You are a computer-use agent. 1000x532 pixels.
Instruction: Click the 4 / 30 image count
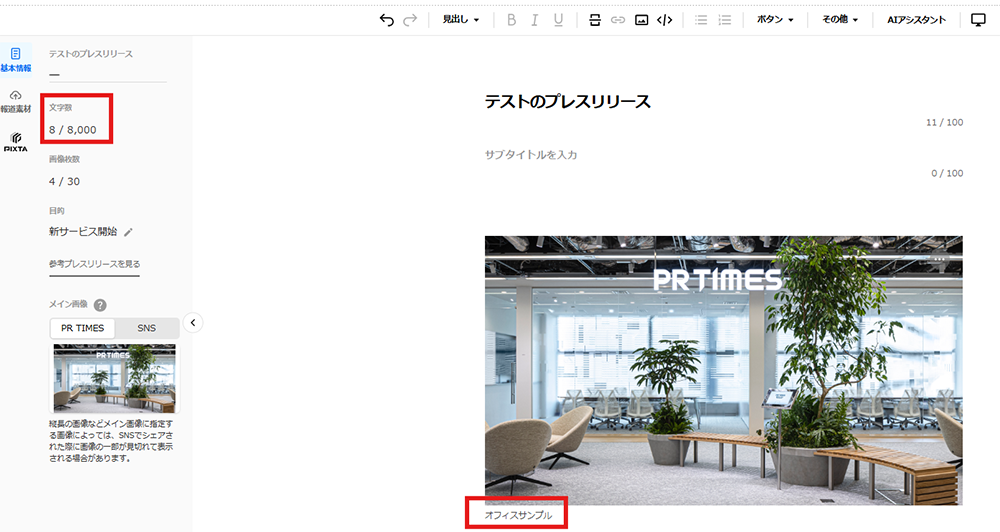tap(64, 181)
